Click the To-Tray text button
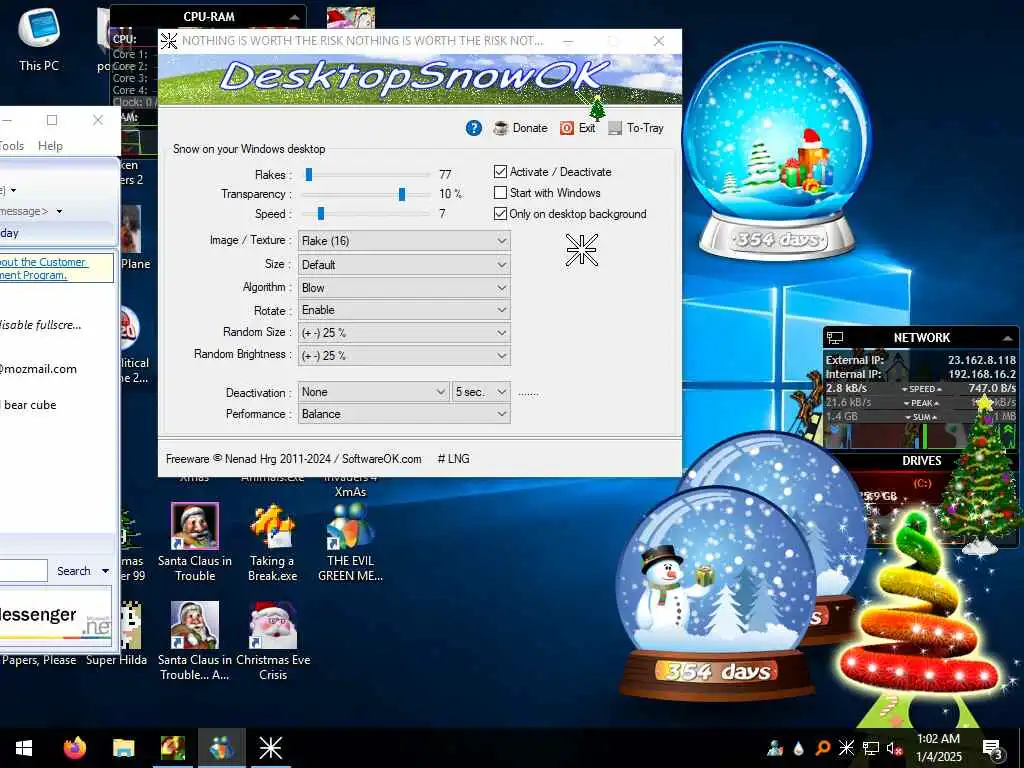Screen dimensions: 1024x768 pyautogui.click(x=645, y=128)
